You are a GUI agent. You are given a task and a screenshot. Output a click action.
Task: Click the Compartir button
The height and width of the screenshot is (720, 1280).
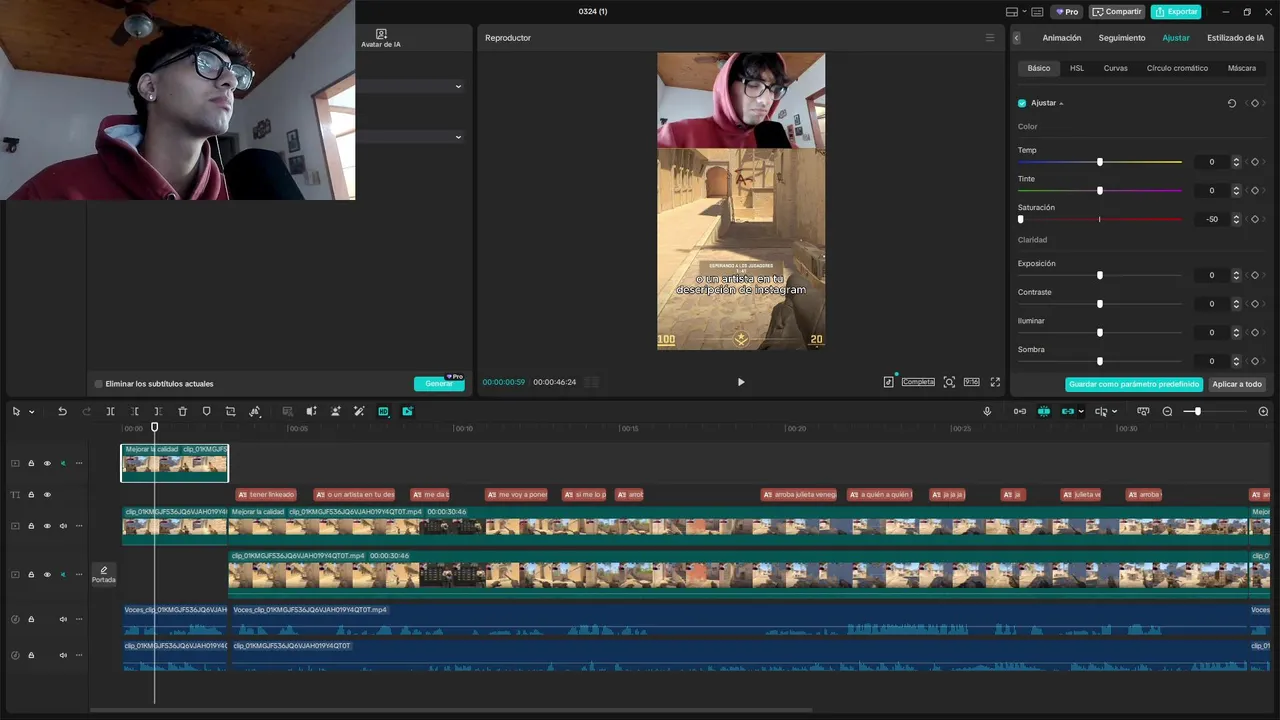(1117, 12)
